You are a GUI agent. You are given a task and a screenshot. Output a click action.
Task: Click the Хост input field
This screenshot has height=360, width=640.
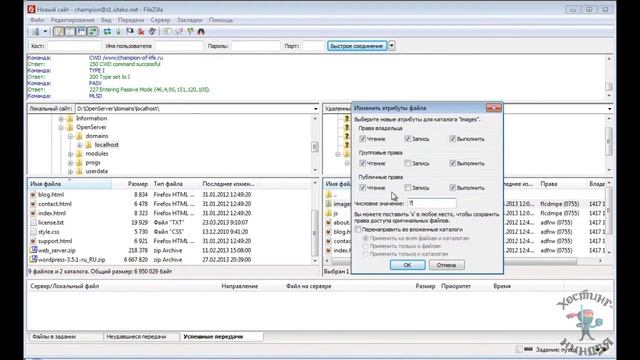(73, 46)
